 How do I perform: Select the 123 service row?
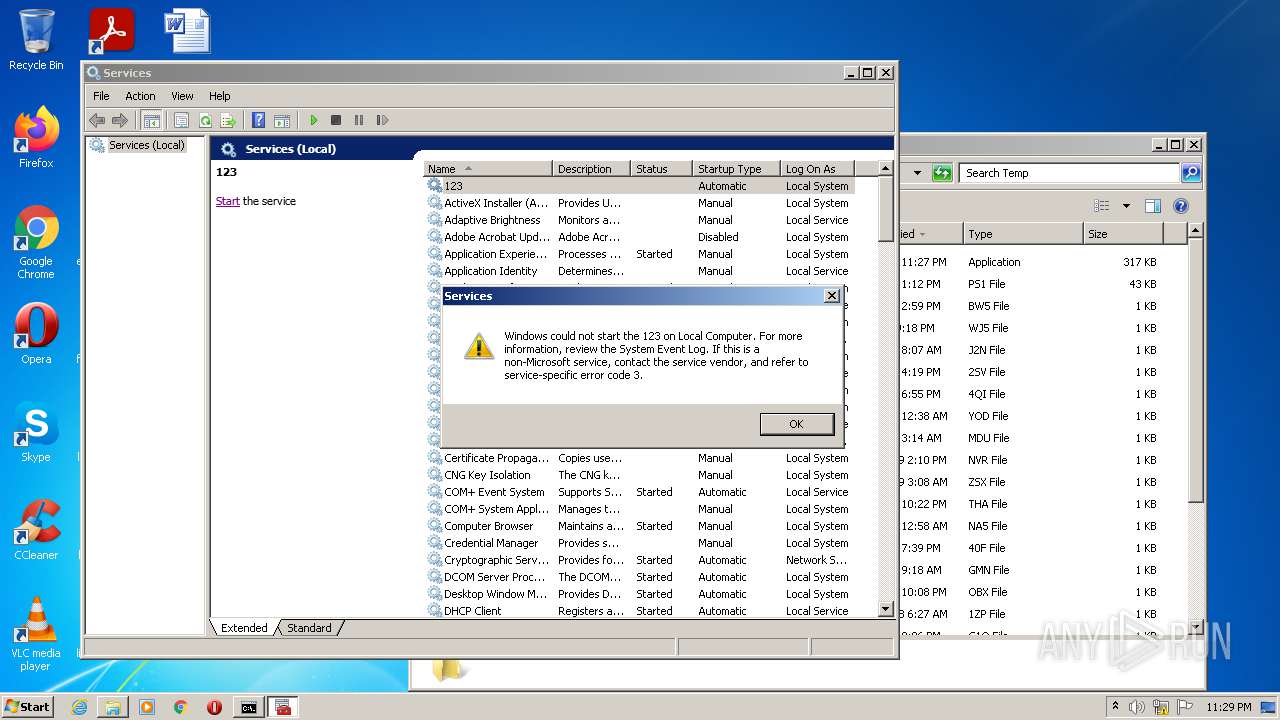coord(640,186)
